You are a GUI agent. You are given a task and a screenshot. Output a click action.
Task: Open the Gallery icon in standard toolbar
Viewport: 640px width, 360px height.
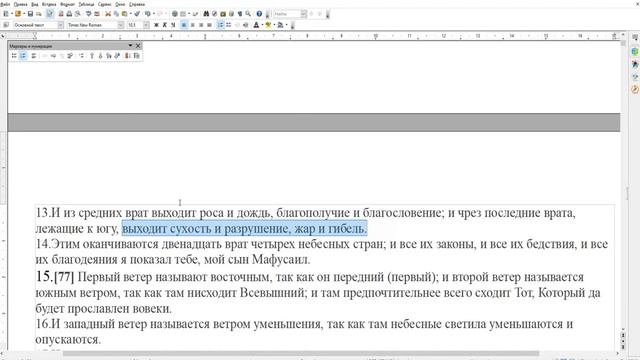(223, 14)
